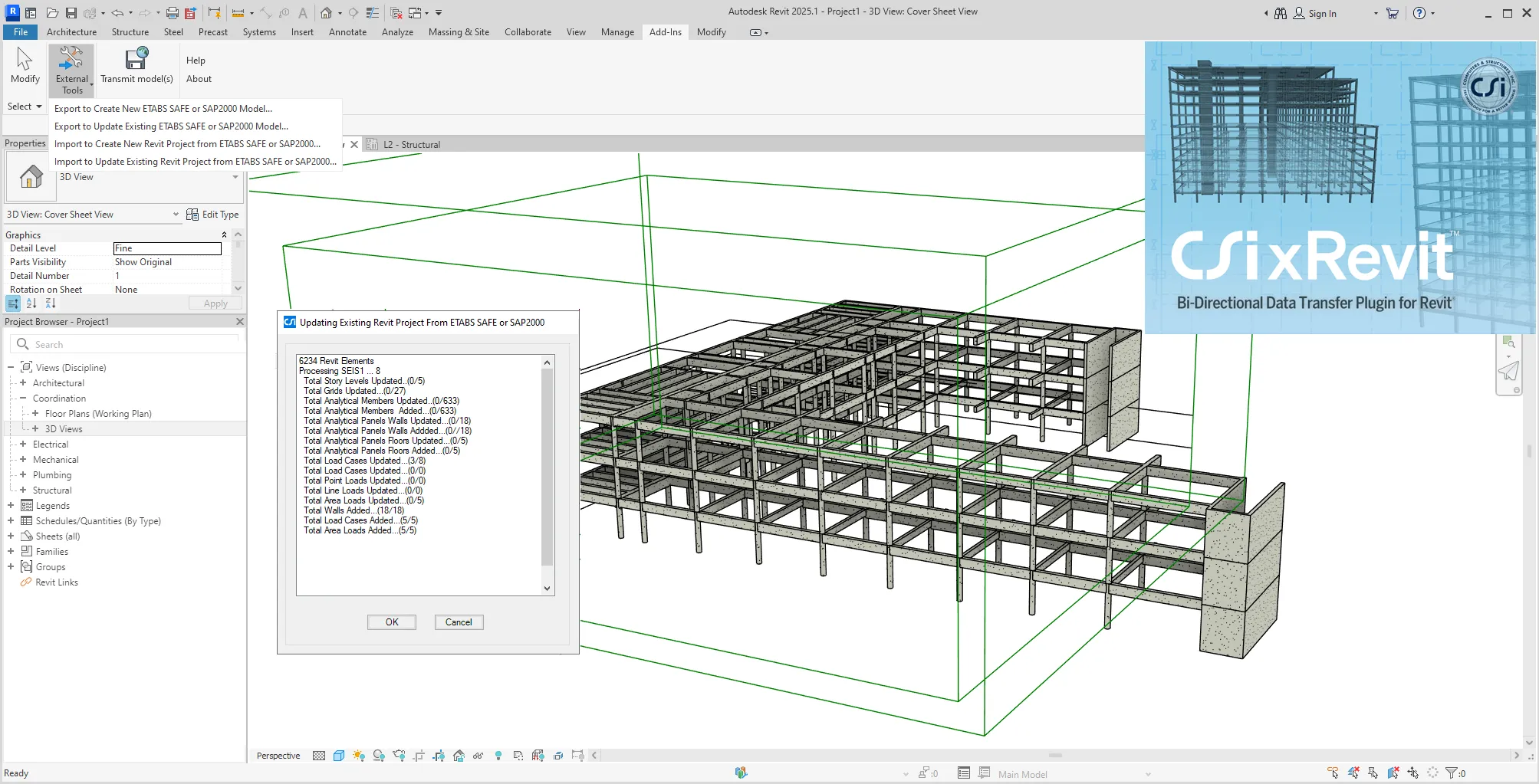The width and height of the screenshot is (1539, 784).
Task: Toggle Show Rendering Dialog teapot icon
Action: coord(399,756)
